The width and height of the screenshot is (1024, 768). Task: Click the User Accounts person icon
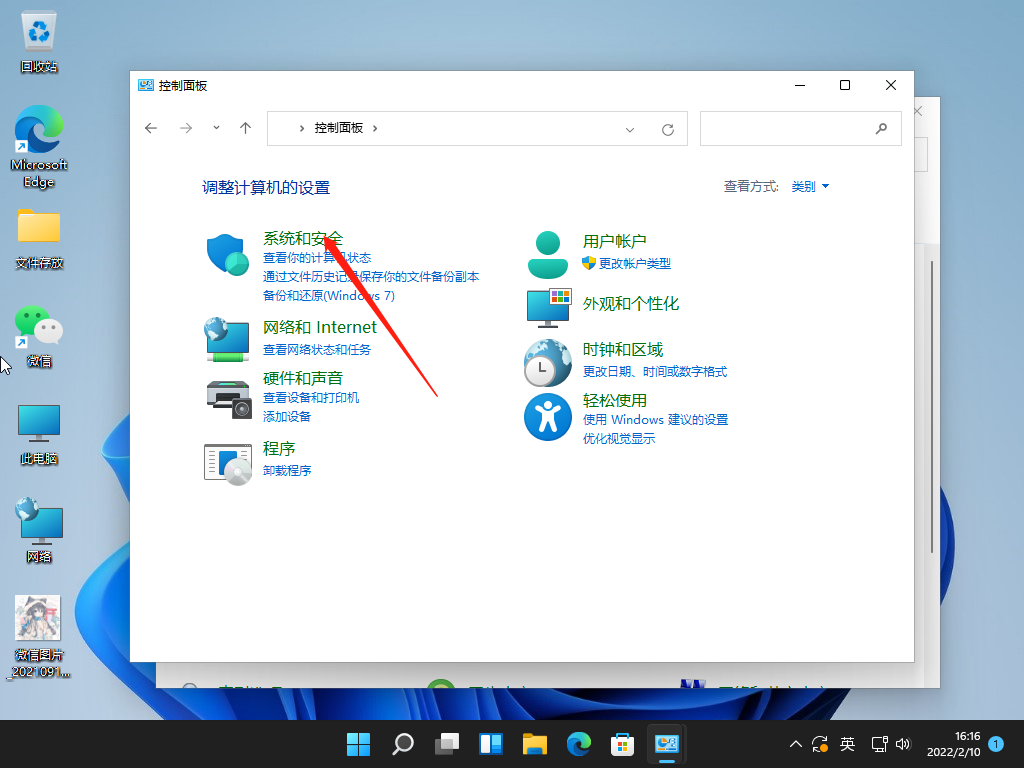coord(547,254)
